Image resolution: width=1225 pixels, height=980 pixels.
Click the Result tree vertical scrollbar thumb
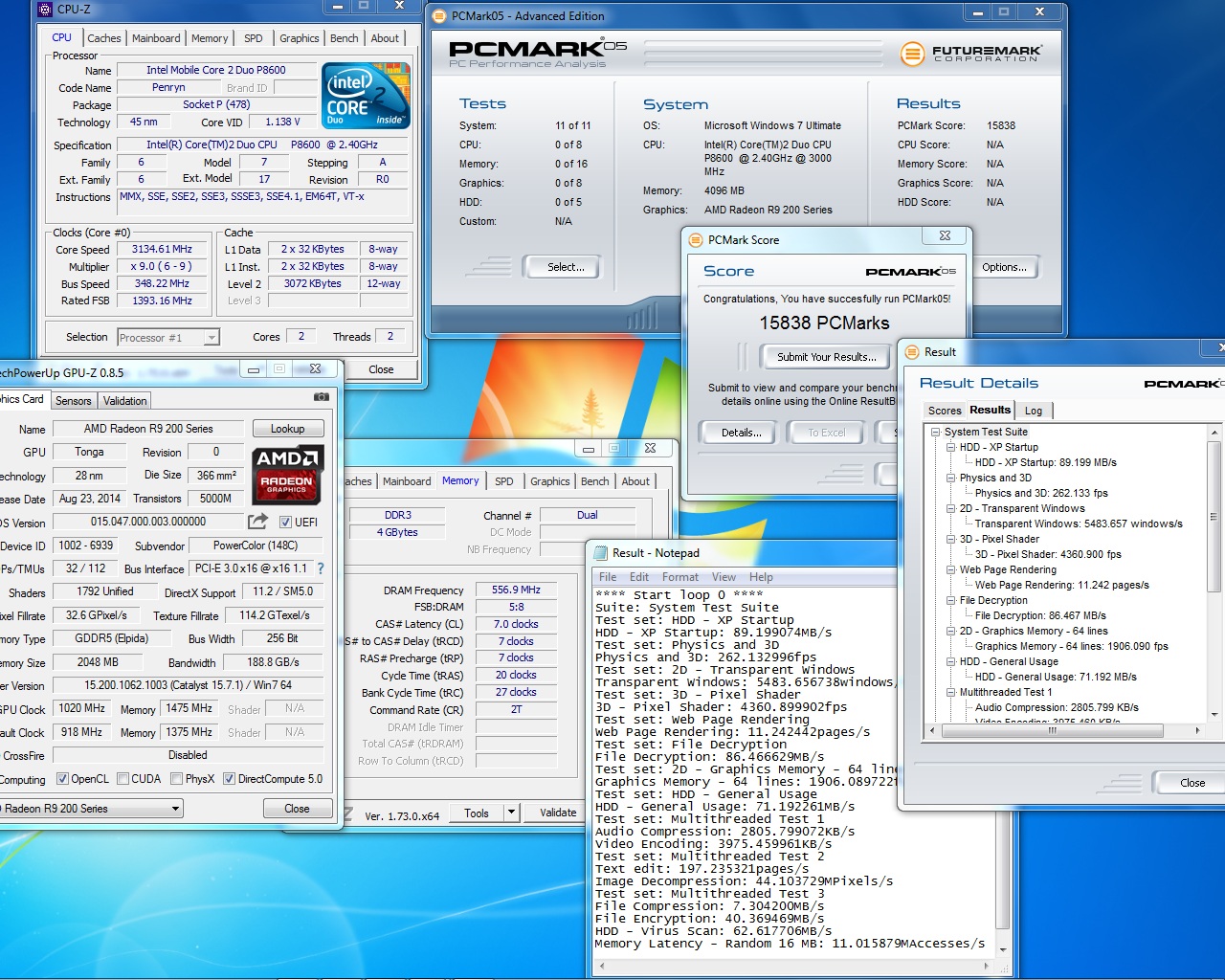[x=1214, y=517]
